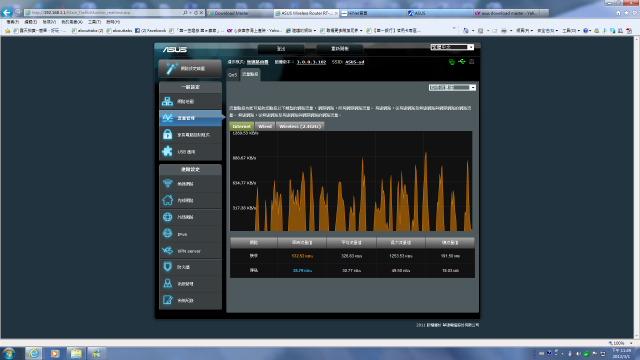This screenshot has height=360, width=640.
Task: Open browser tools gear icon
Action: (635, 13)
